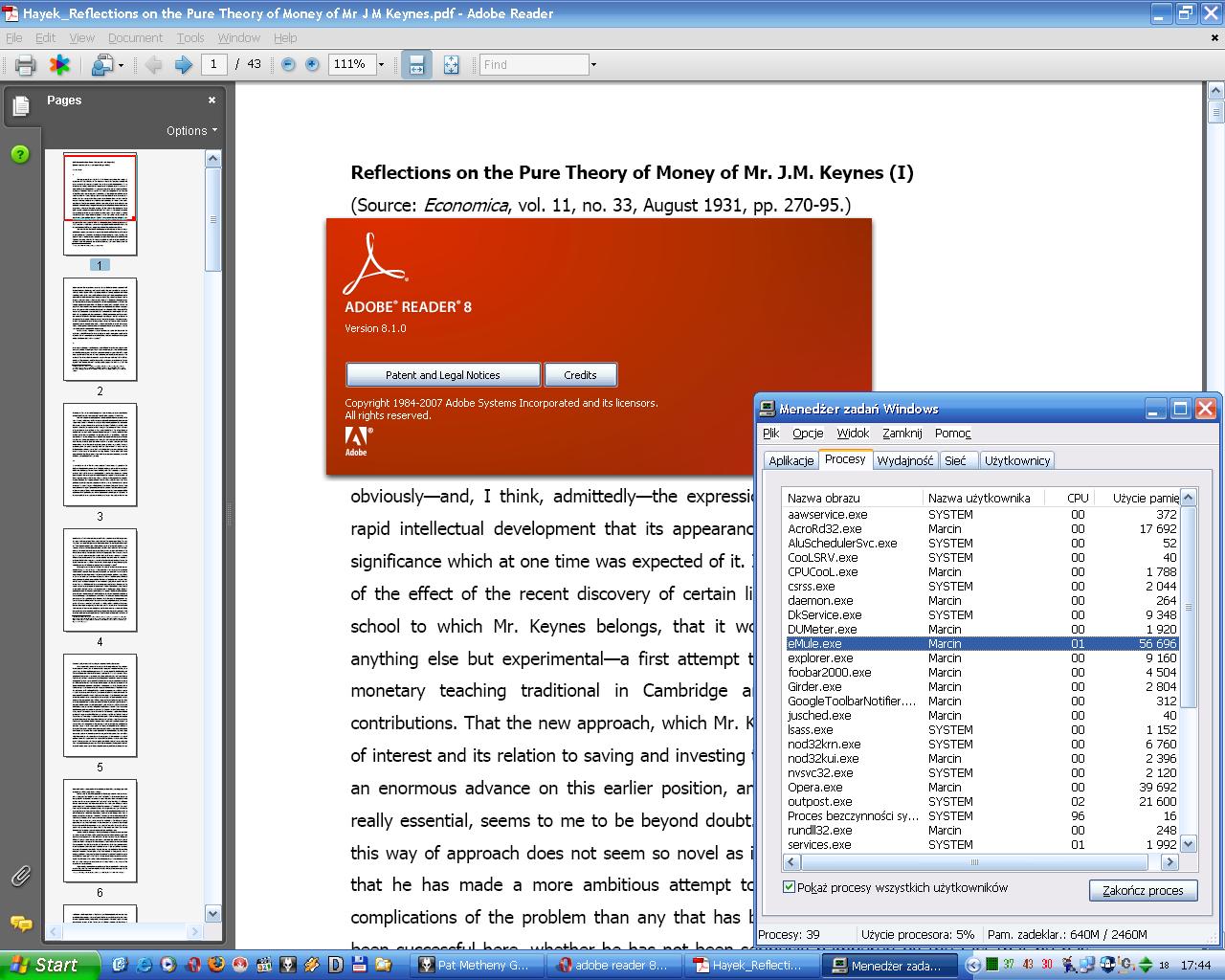Open the Edit menu in Adobe Reader
This screenshot has width=1225, height=980.
(x=45, y=37)
